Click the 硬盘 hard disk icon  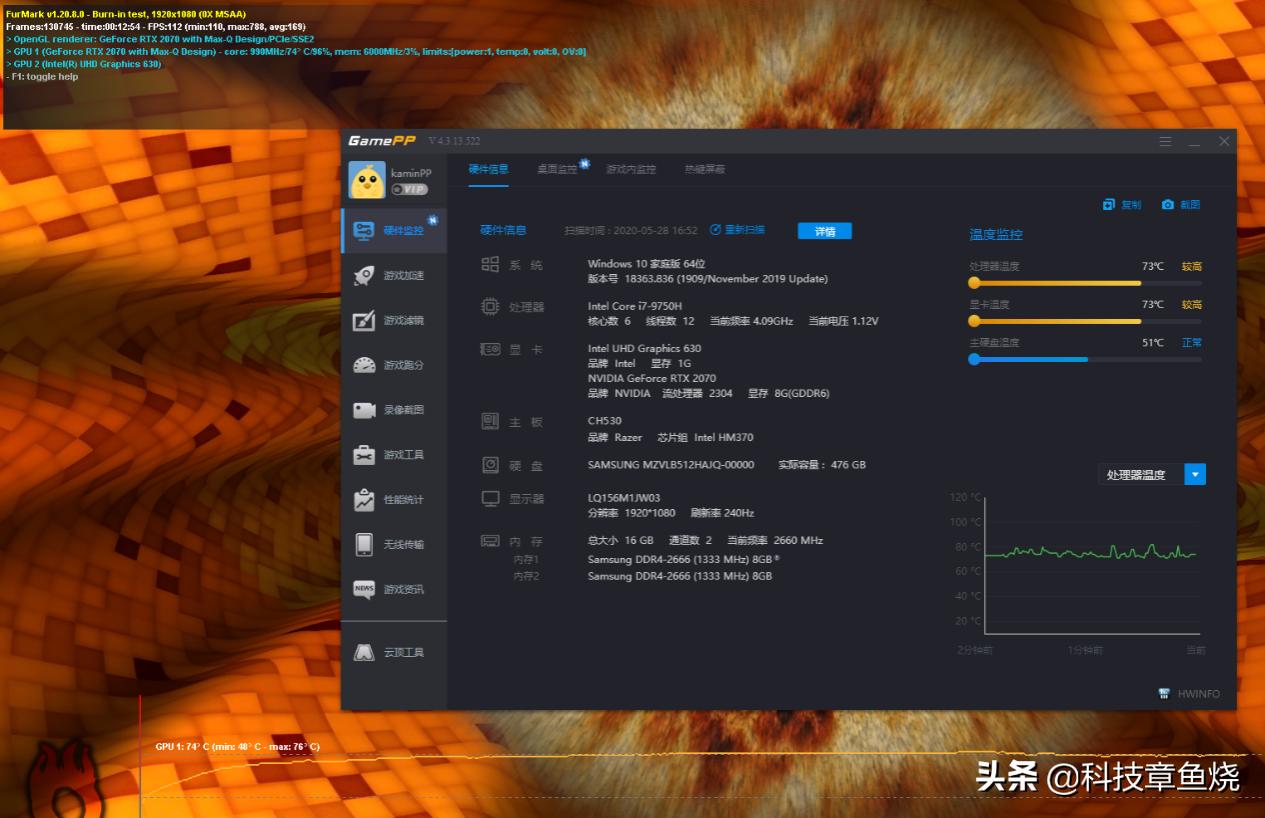click(490, 465)
